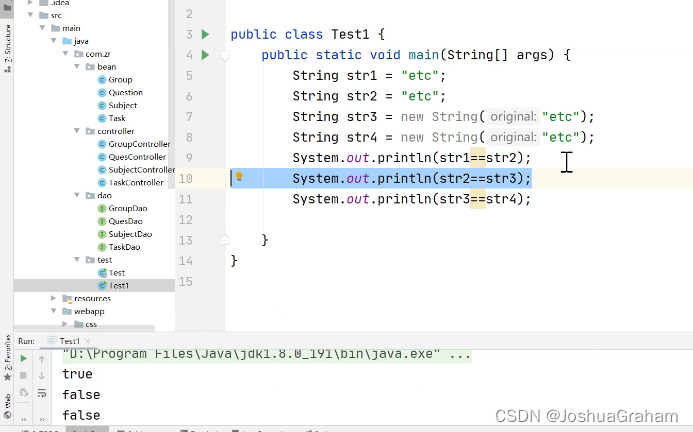Collapse the bean package
The image size is (693, 432).
pyautogui.click(x=77, y=66)
